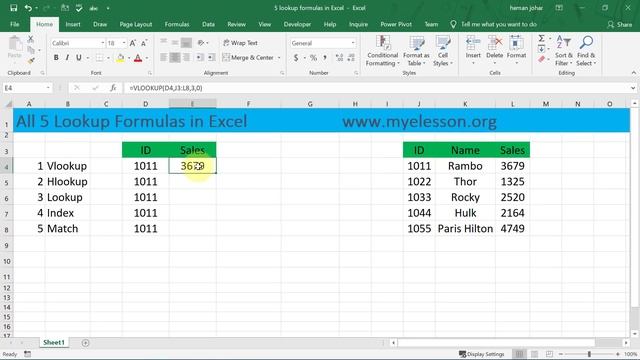The image size is (640, 360).
Task: Open the font size dropdown
Action: tap(124, 43)
